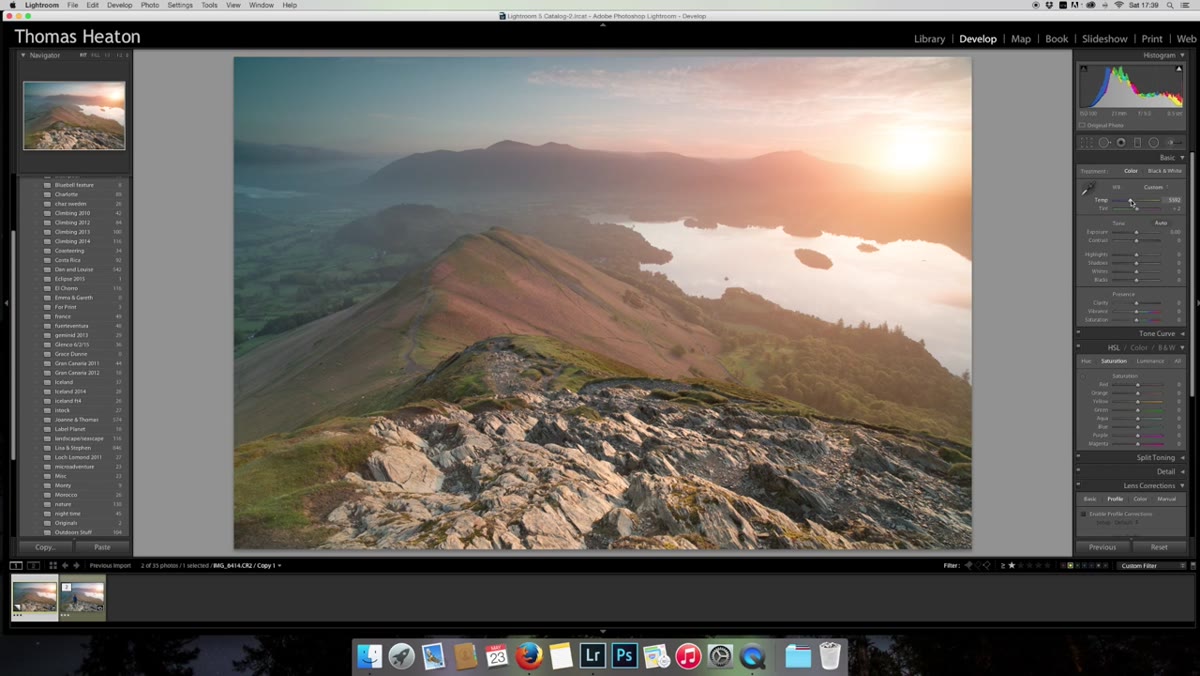Toggle the histogram highlight clipping indicator
This screenshot has height=676, width=1200.
click(1180, 70)
